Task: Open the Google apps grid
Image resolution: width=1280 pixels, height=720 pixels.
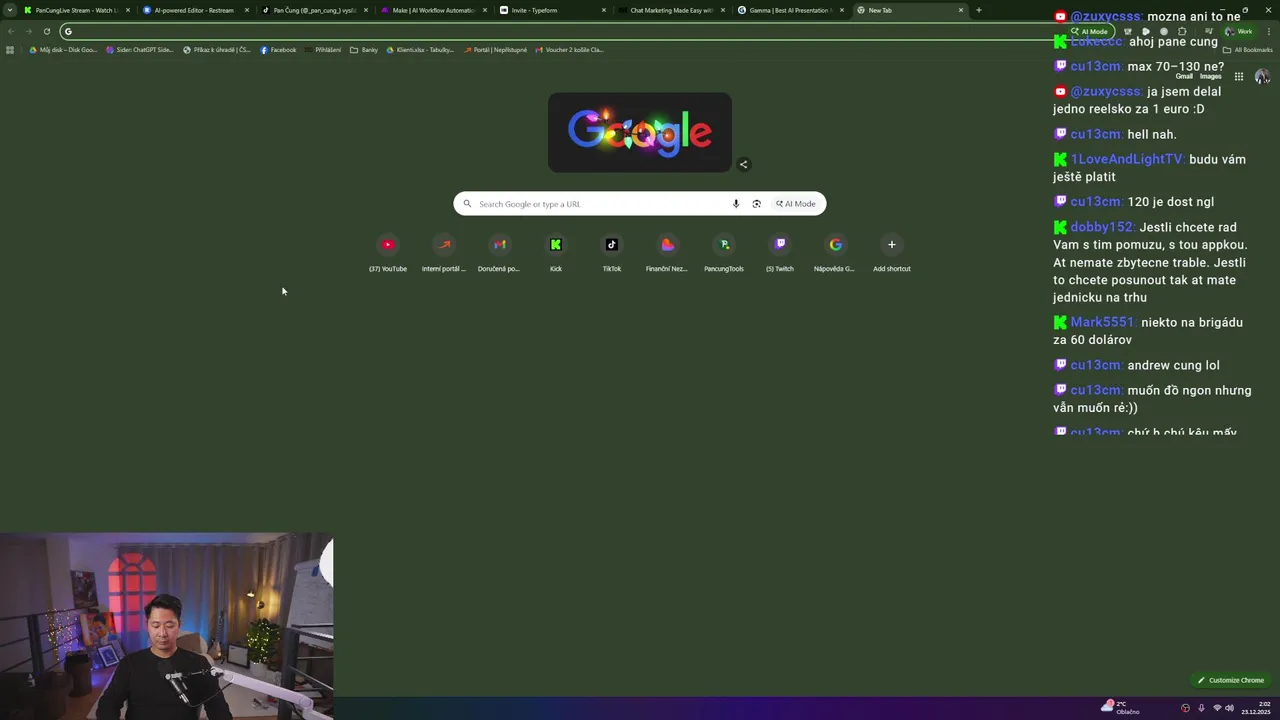Action: (x=1239, y=76)
